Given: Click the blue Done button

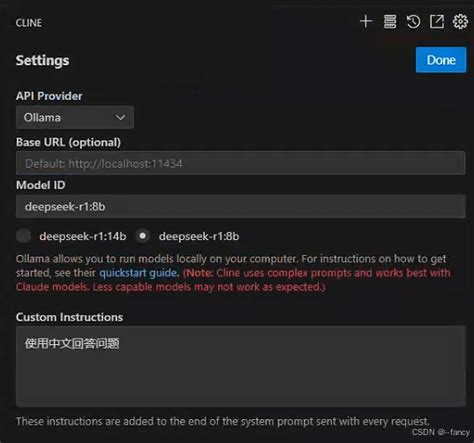Looking at the screenshot, I should [x=441, y=60].
